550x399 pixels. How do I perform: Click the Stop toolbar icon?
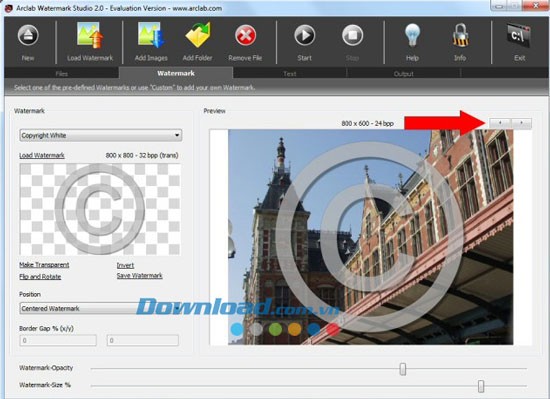[x=352, y=35]
